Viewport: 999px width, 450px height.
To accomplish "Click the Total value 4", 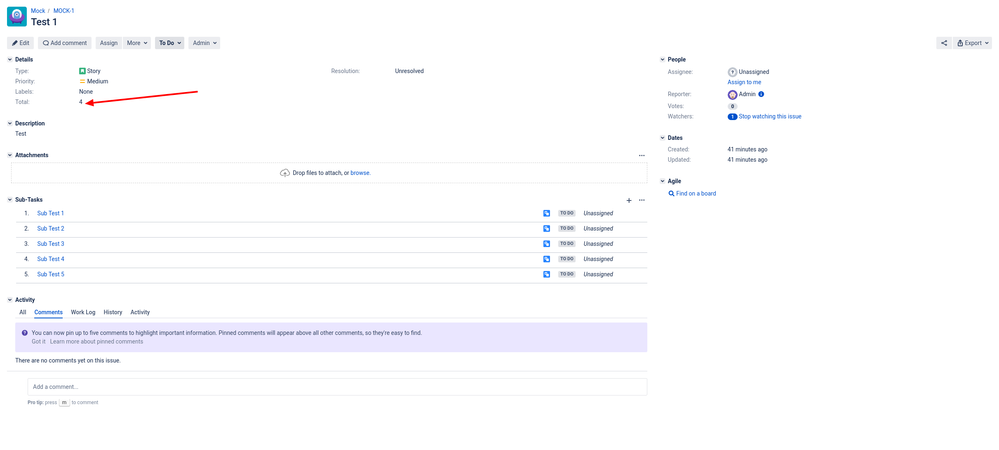I will coord(81,102).
